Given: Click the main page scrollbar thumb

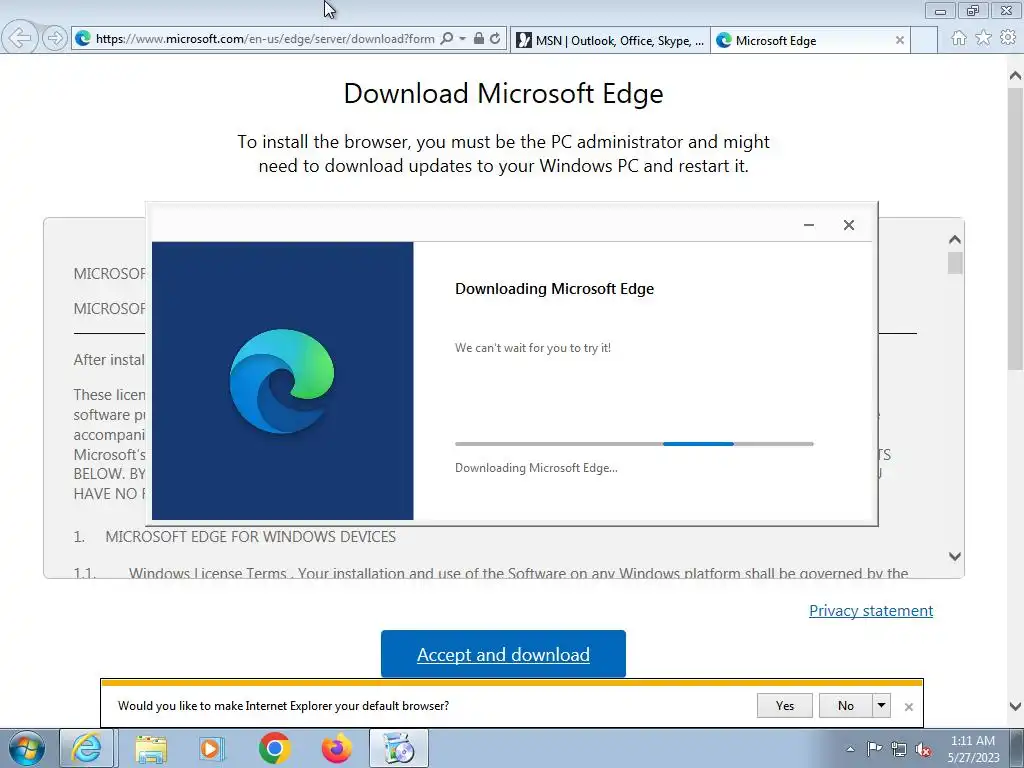Looking at the screenshot, I should 1016,229.
